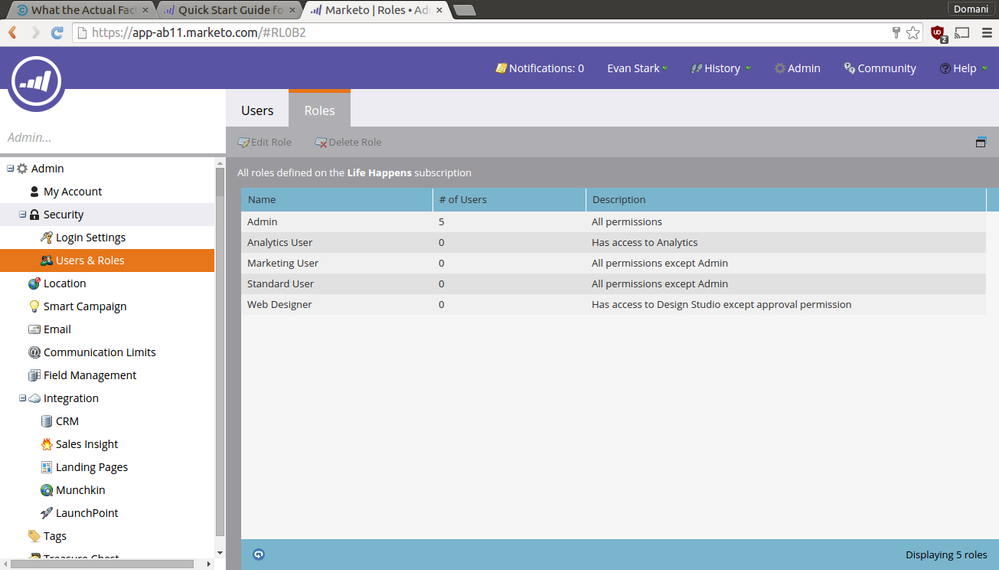Image resolution: width=999 pixels, height=570 pixels.
Task: Click the LaunchPoint rocket icon
Action: pyautogui.click(x=47, y=512)
